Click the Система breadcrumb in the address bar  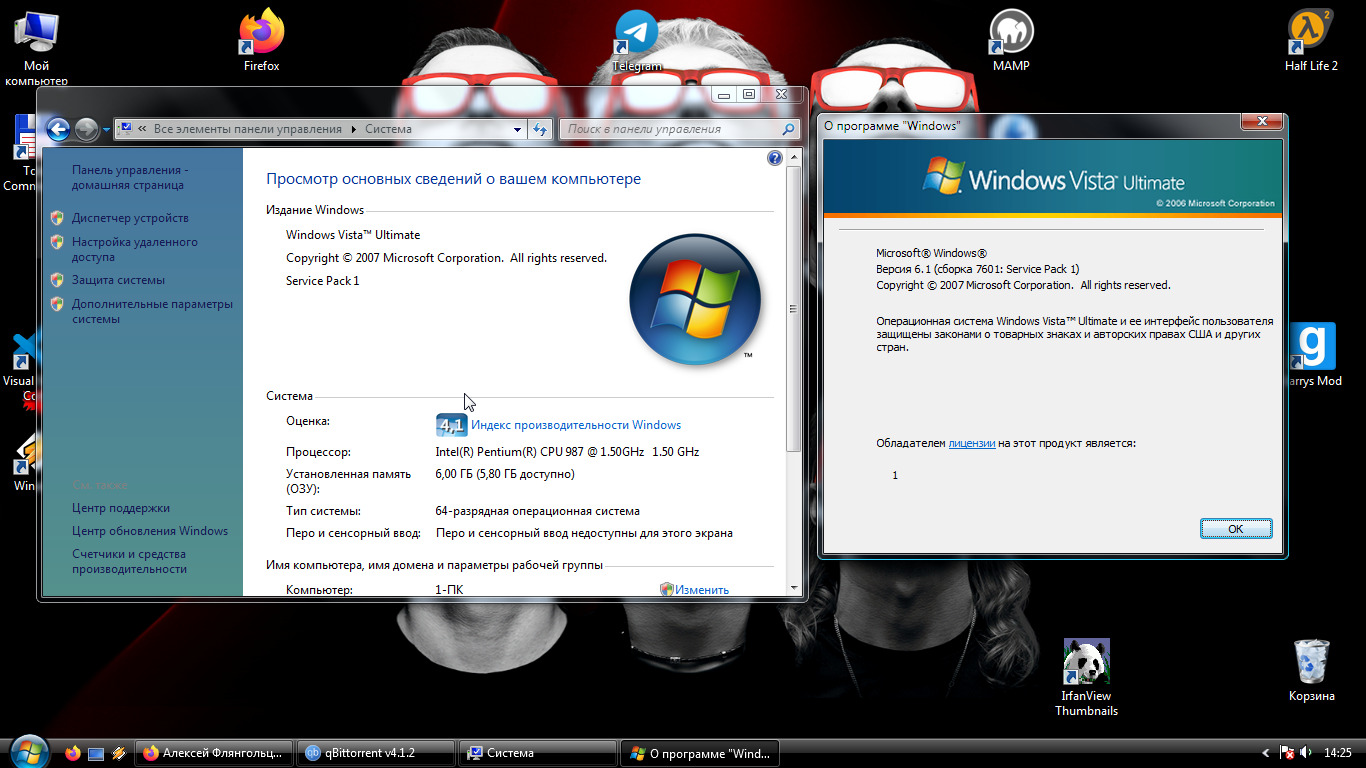tap(388, 129)
